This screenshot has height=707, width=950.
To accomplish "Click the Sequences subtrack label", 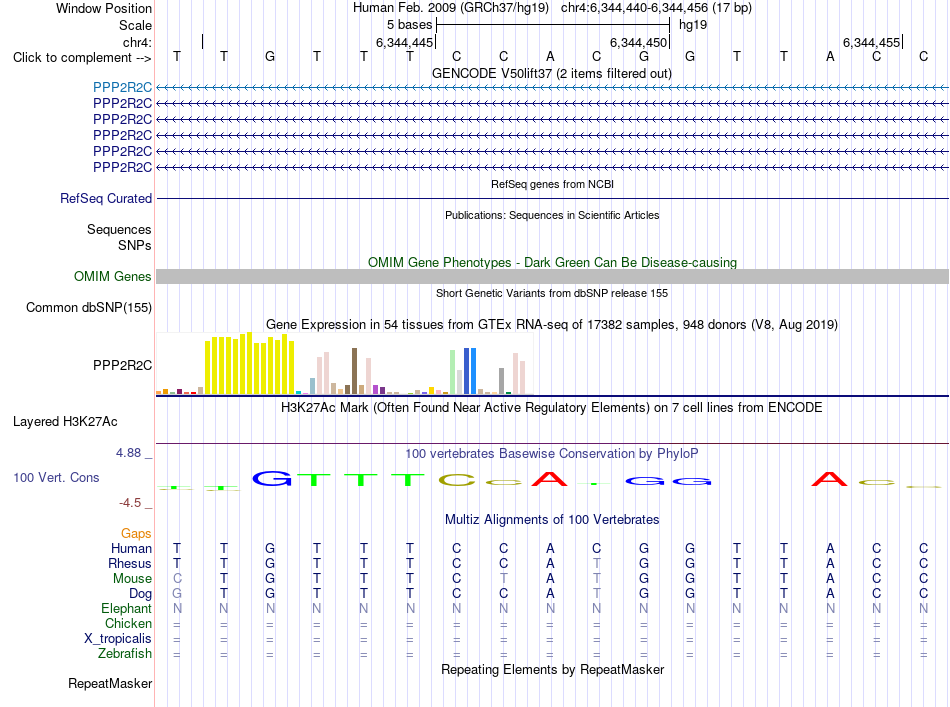I will (119, 230).
